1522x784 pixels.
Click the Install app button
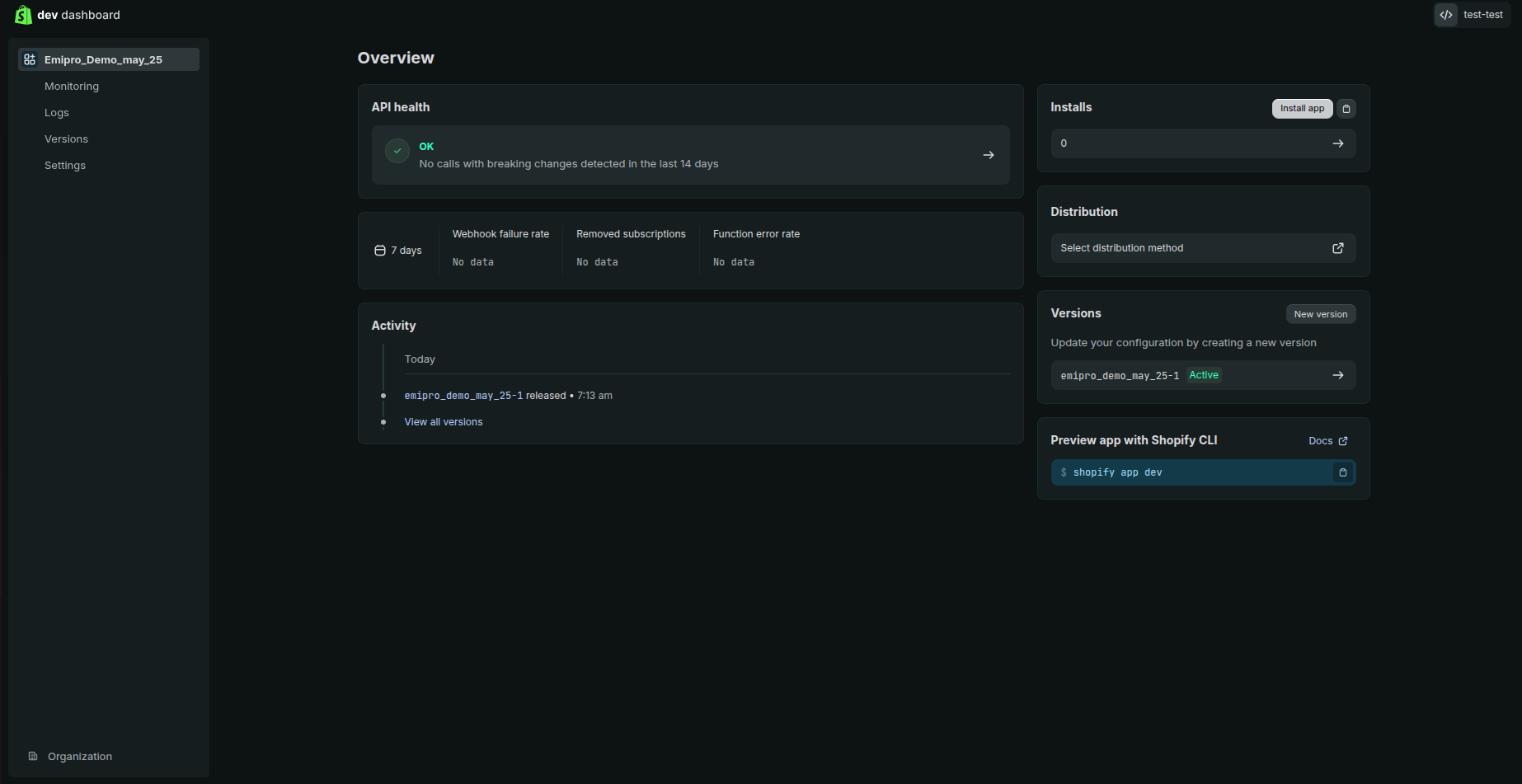pyautogui.click(x=1302, y=109)
